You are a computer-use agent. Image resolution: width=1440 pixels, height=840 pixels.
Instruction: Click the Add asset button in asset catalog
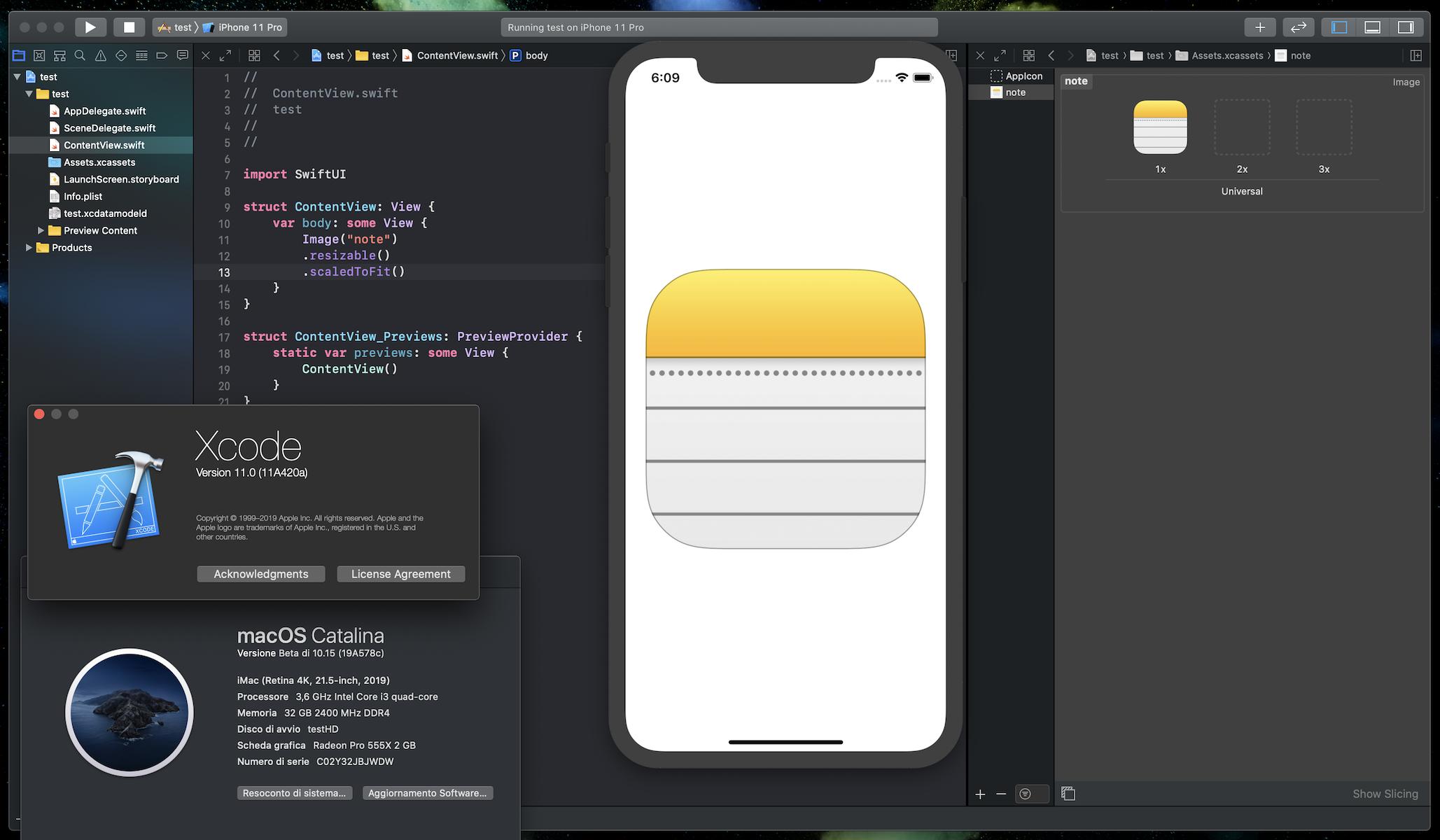click(x=980, y=793)
